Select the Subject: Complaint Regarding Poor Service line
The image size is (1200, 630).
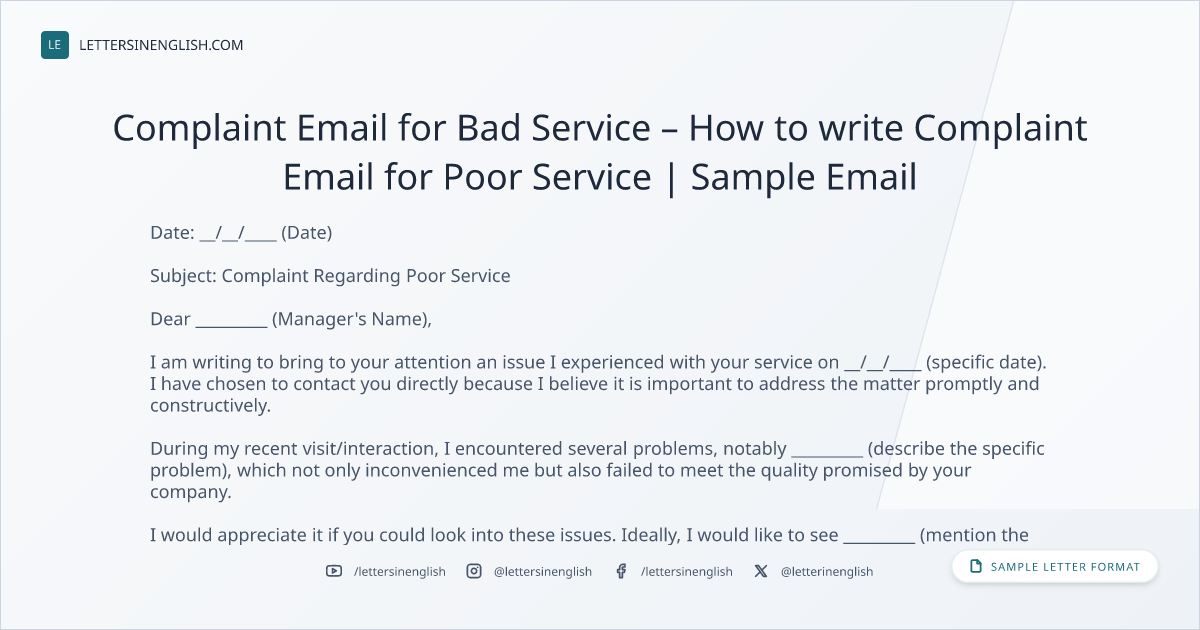pyautogui.click(x=330, y=276)
